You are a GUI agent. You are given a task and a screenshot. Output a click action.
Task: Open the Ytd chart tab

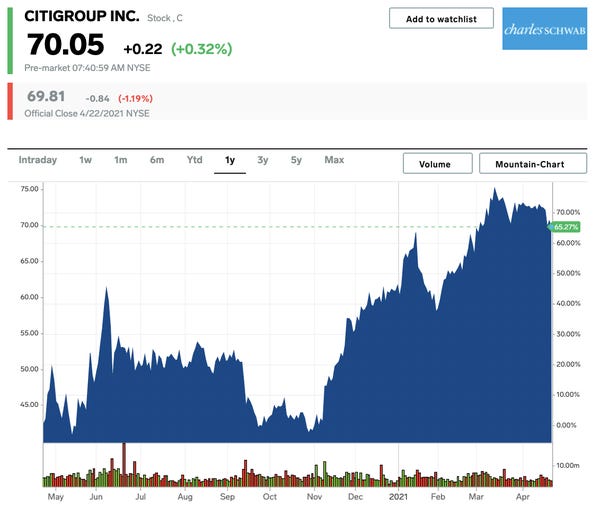[194, 160]
